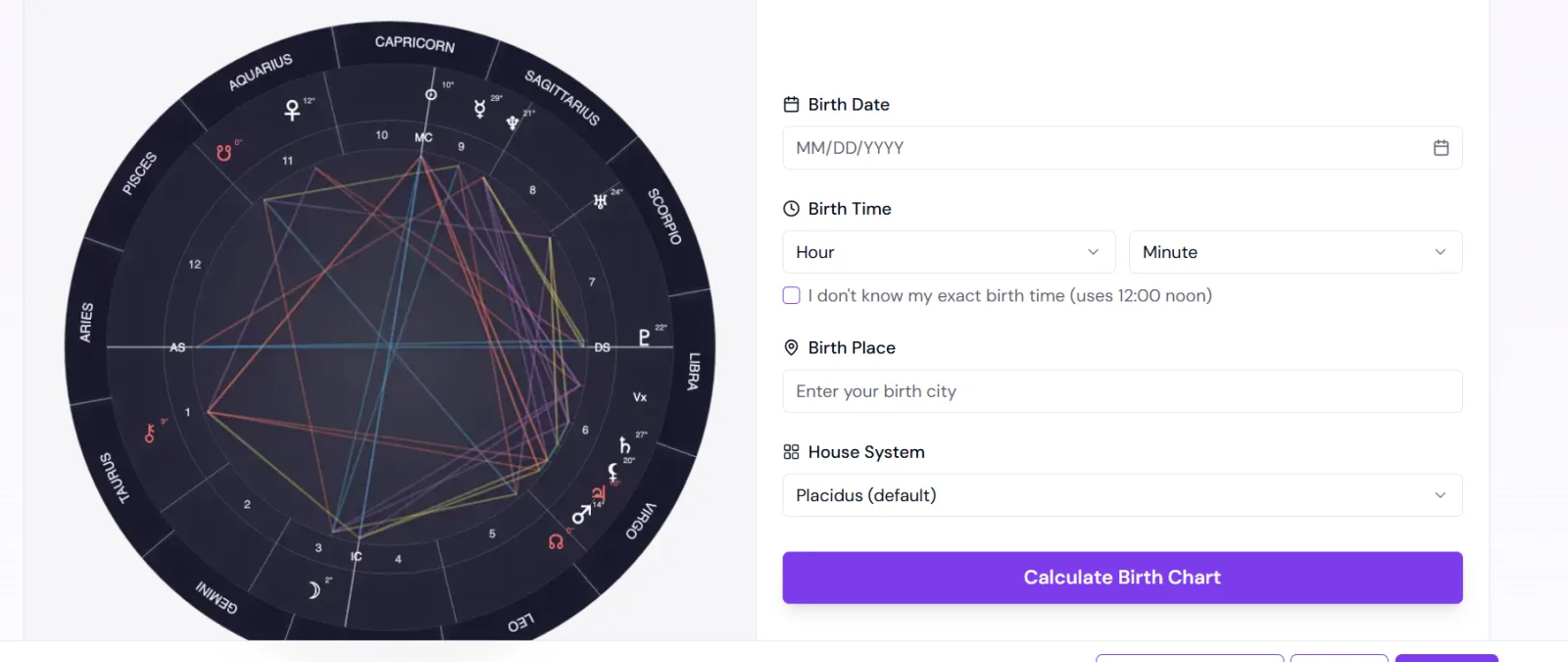
Task: Click the Moon crescent symbol in Gemini
Action: [x=314, y=589]
